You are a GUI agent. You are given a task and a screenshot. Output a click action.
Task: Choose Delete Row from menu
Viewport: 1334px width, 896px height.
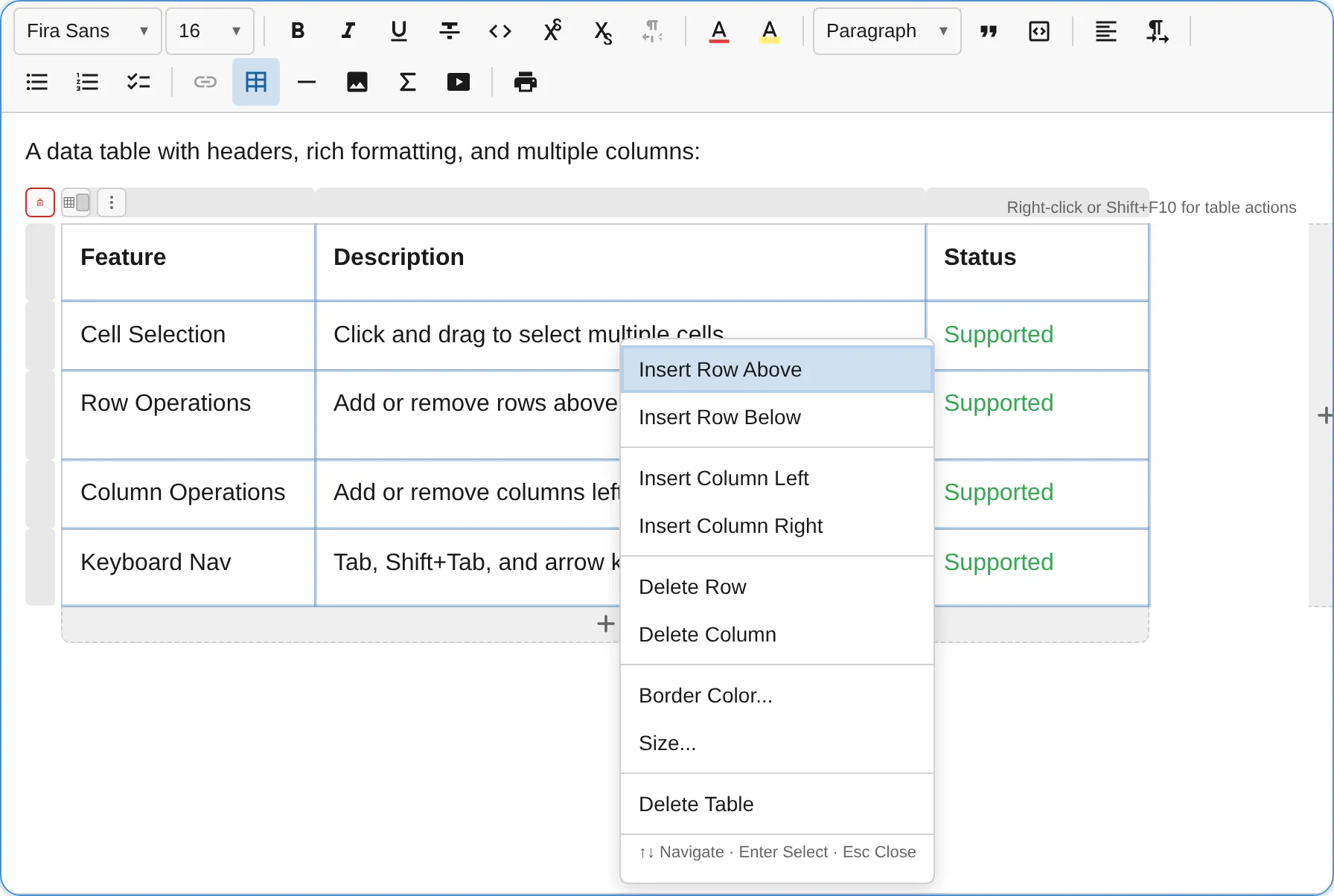[x=777, y=587]
